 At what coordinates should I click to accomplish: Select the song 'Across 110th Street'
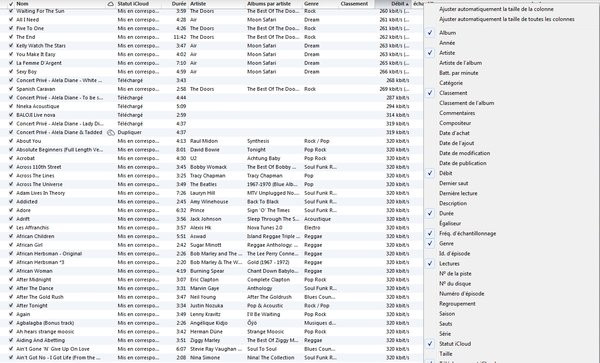point(39,167)
